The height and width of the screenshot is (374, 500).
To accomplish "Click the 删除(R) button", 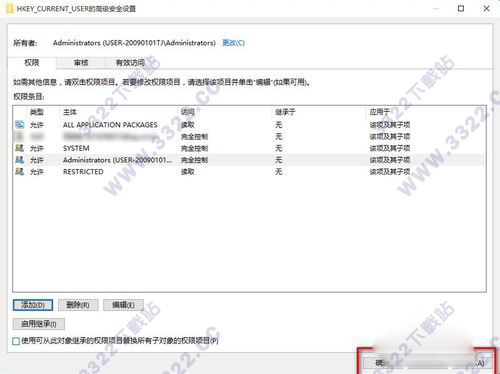I will click(78, 305).
